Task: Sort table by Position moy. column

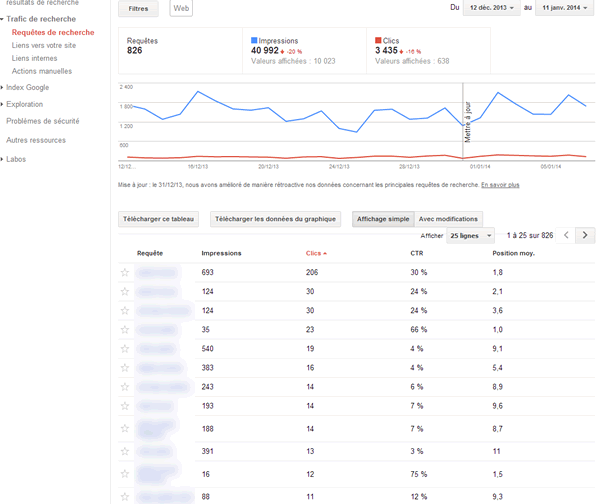Action: click(x=514, y=253)
